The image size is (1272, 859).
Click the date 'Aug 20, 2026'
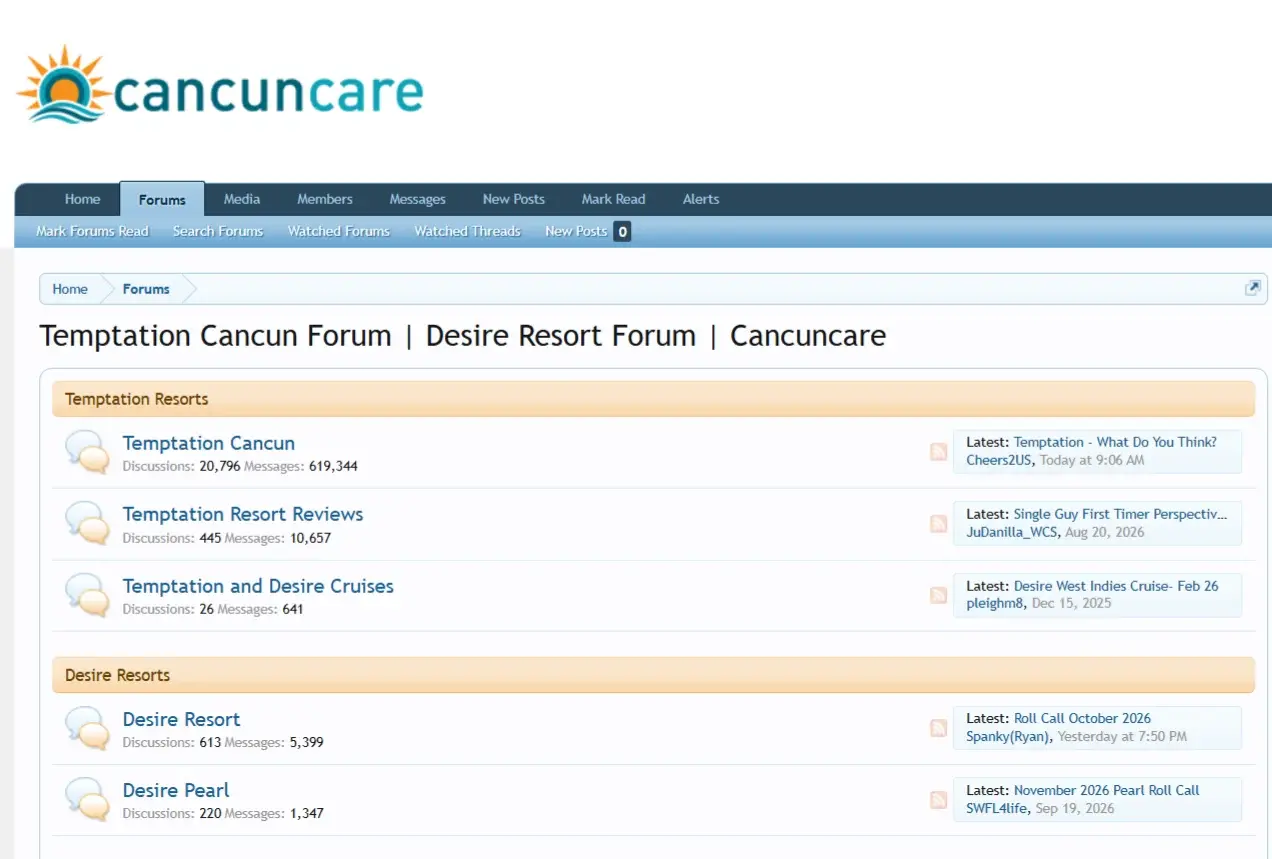(1105, 532)
